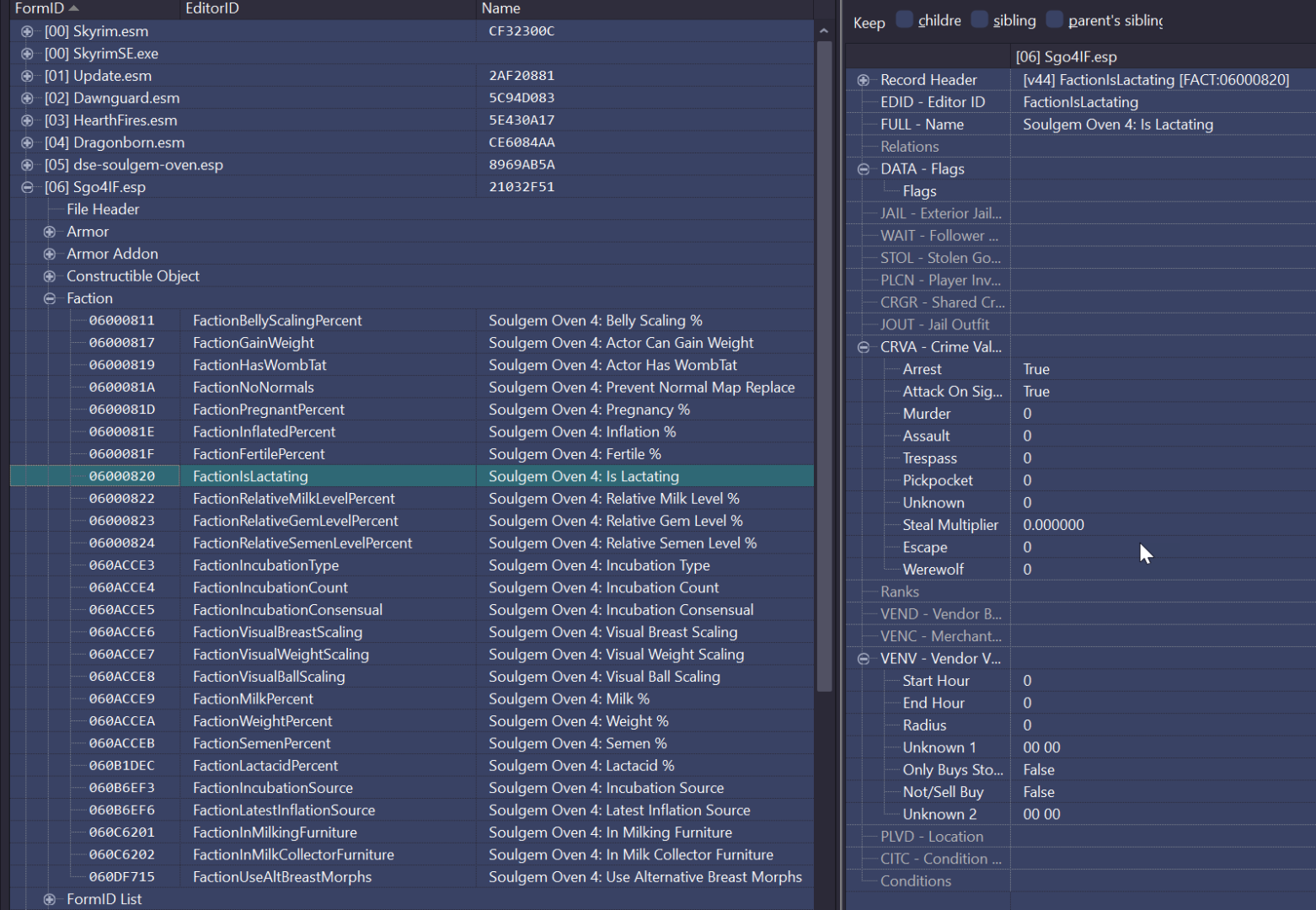Expand the [04] Dragonborn.esm node
The image size is (1316, 910).
(x=27, y=142)
